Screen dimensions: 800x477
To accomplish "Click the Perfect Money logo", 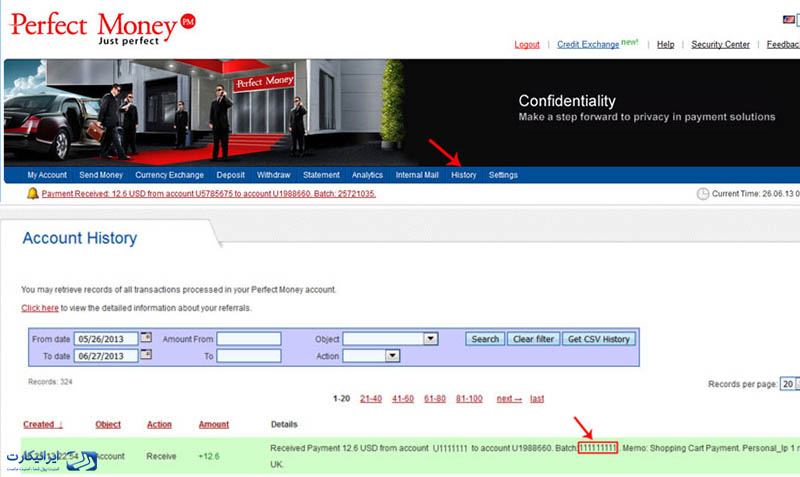I will 102,29.
